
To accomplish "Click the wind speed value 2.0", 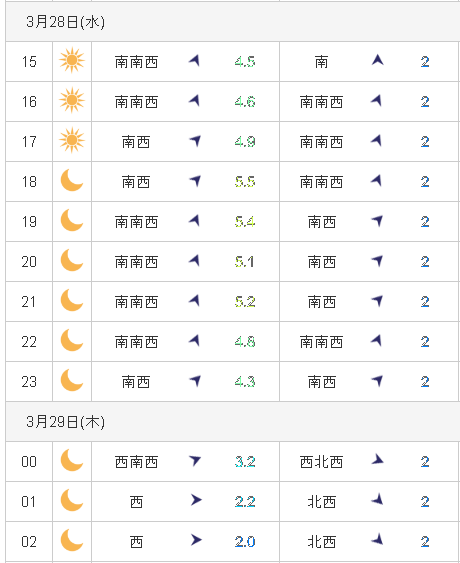I will point(245,541).
